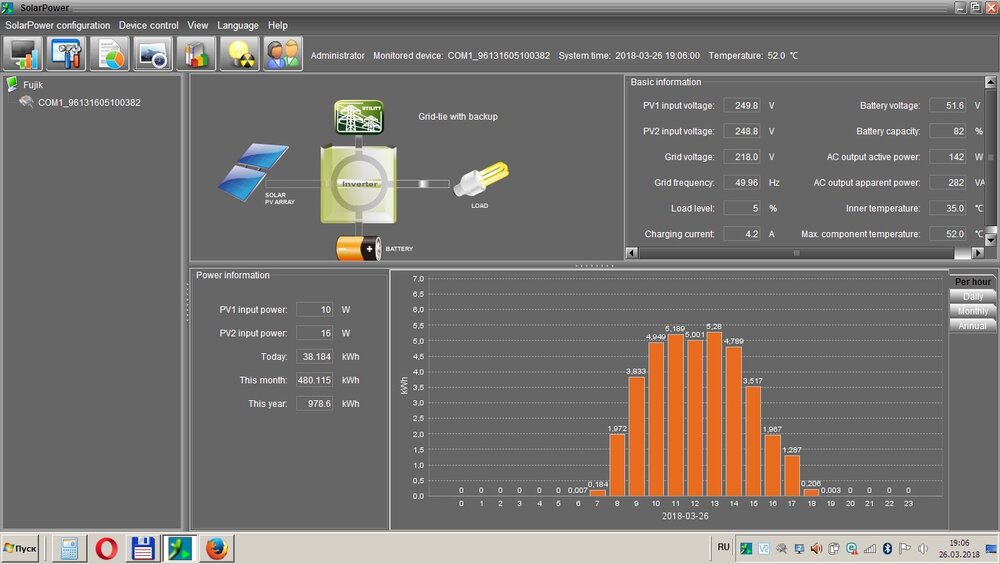
Task: Click the books with bar chart icon
Action: point(196,54)
